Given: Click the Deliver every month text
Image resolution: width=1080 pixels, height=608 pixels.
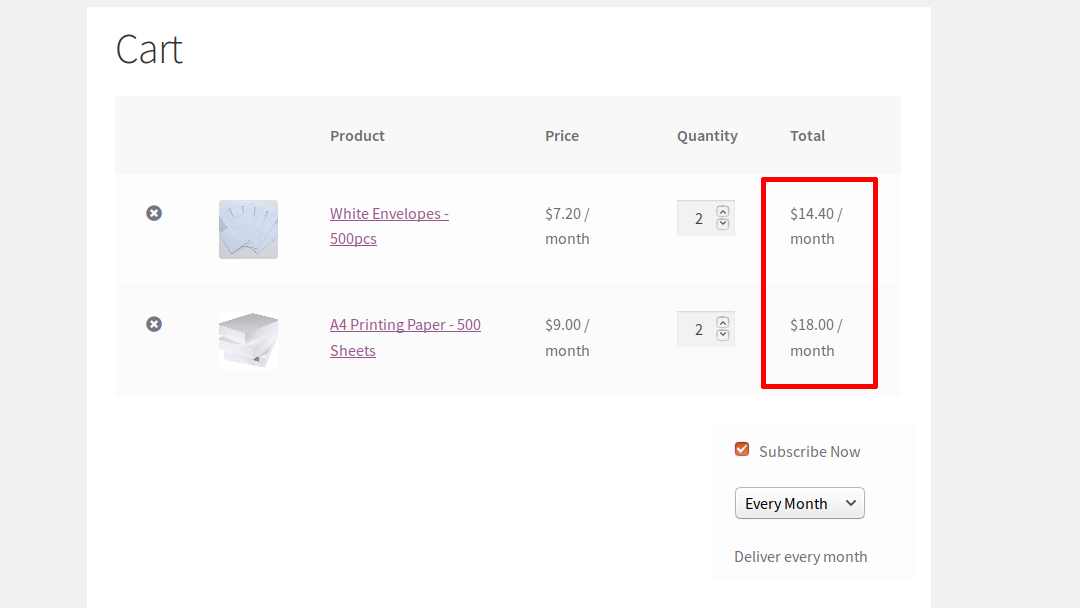Looking at the screenshot, I should pyautogui.click(x=800, y=556).
